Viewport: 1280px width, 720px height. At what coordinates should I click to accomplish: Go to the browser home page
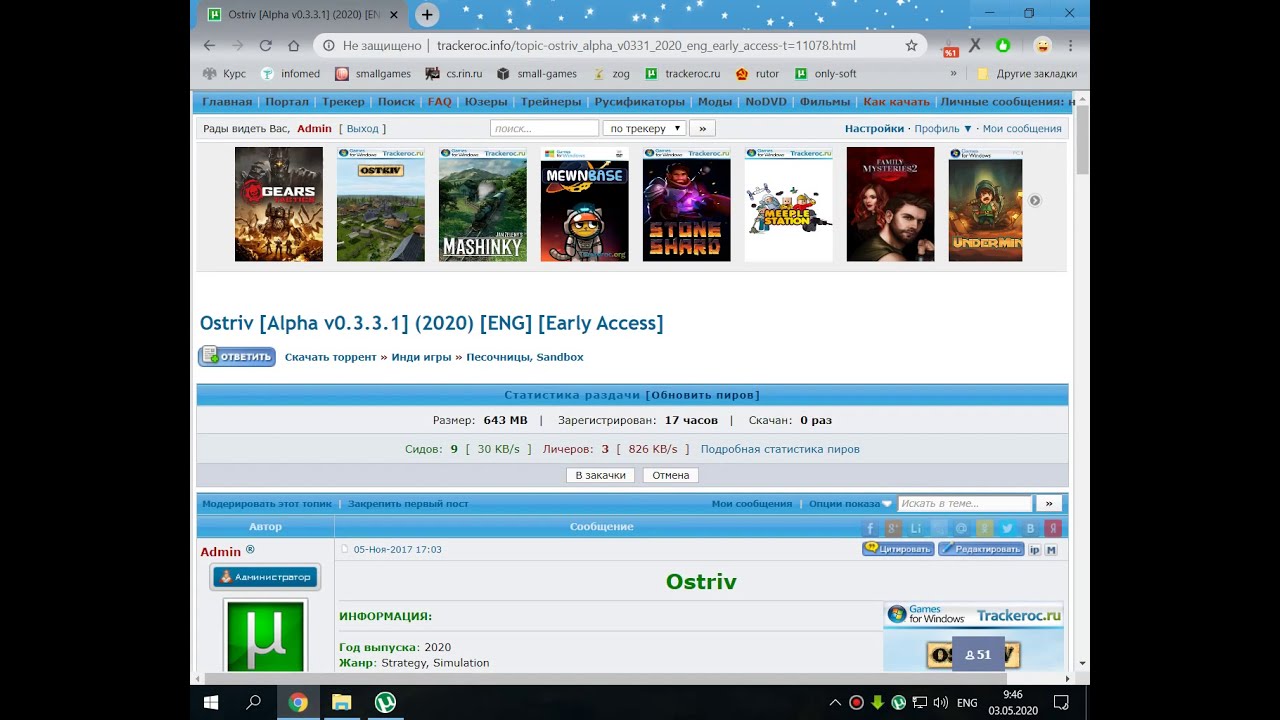tap(293, 45)
